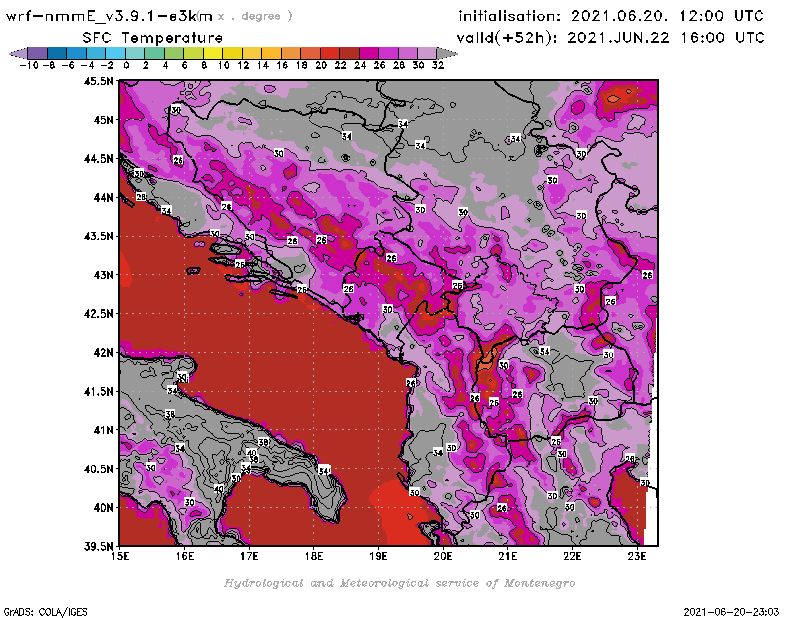Click the legend value 24
800x618 pixels.
pyautogui.click(x=360, y=65)
